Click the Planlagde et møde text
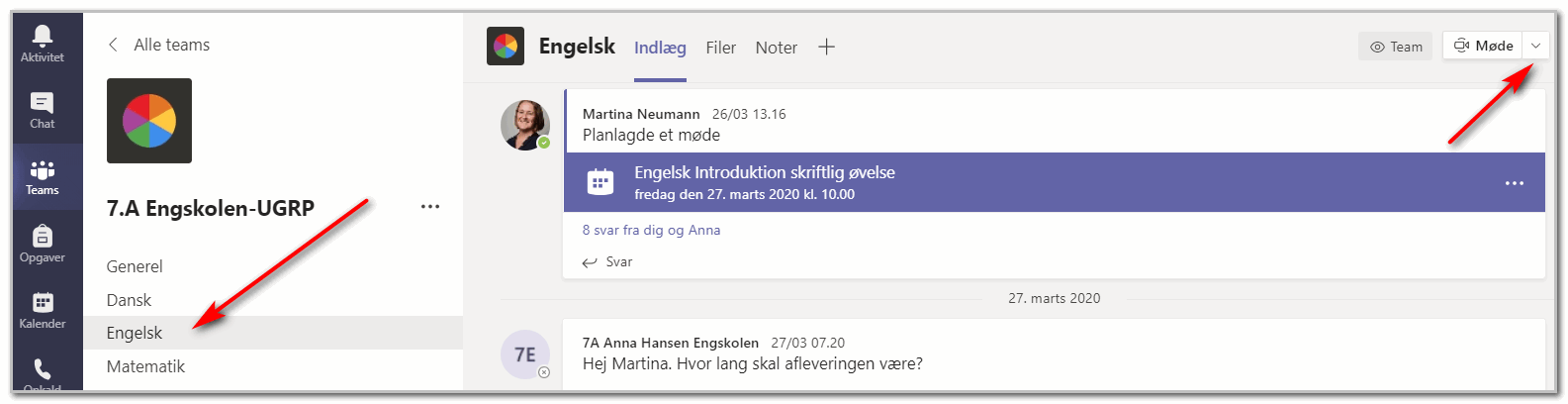This screenshot has width=1568, height=404. pyautogui.click(x=651, y=135)
